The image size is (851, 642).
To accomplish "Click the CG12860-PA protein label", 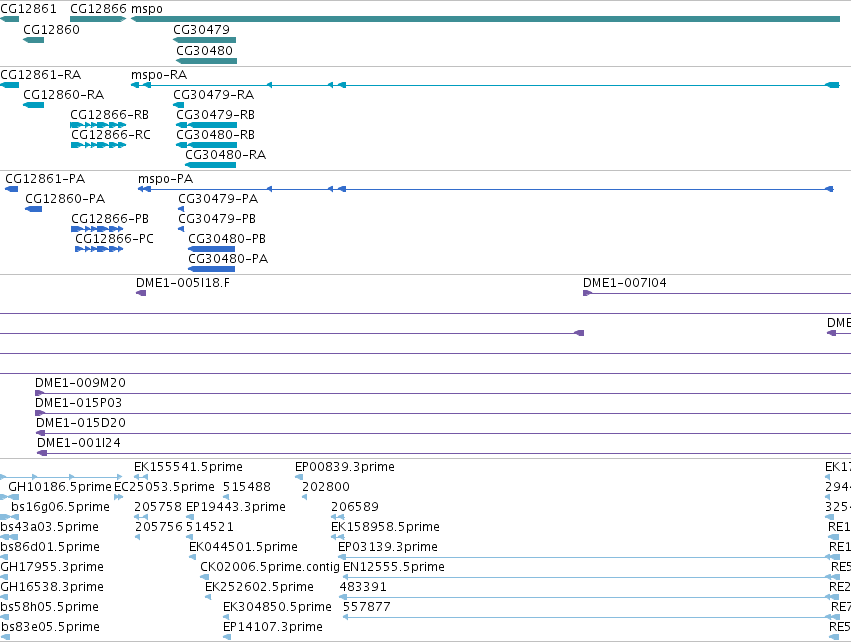I will [65, 199].
